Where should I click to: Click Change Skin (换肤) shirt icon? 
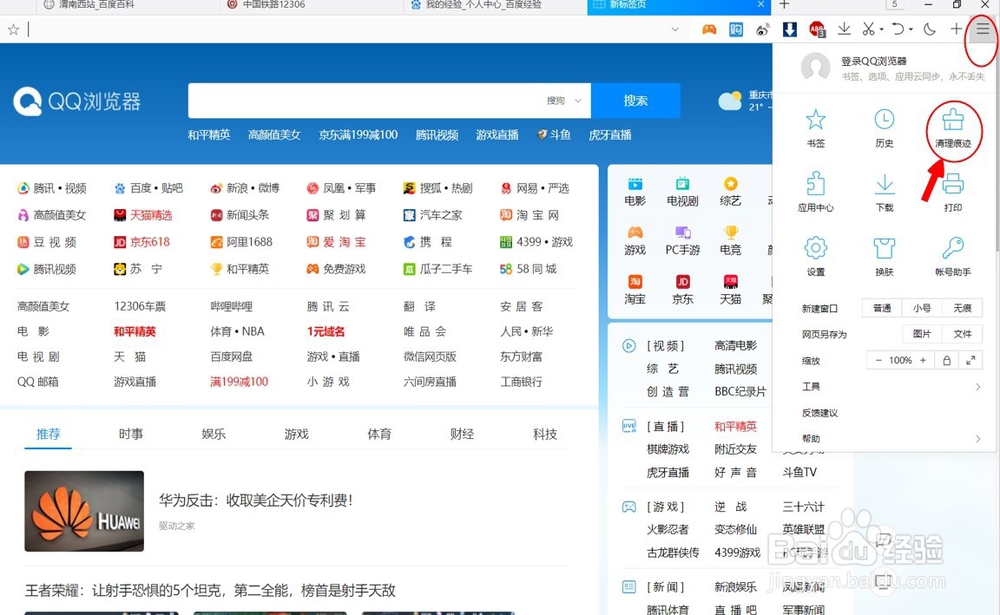click(884, 256)
